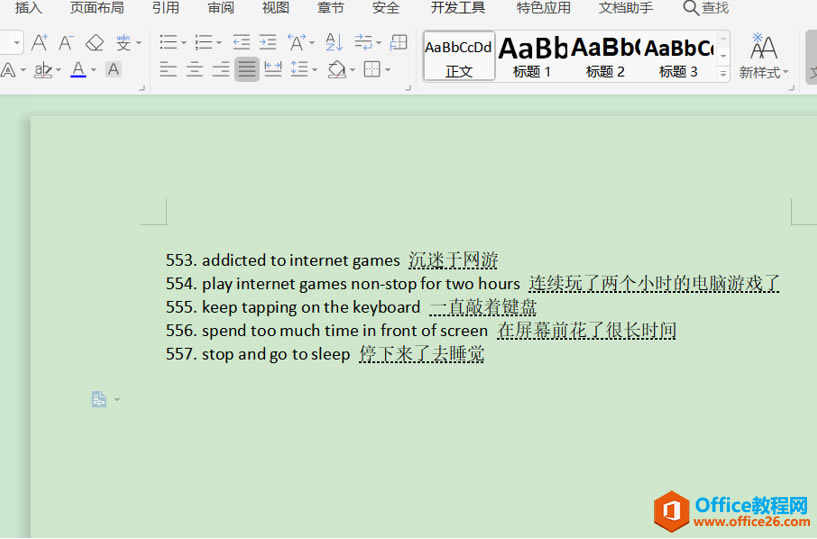Expand the paragraph marks dropdown arrow

point(378,43)
